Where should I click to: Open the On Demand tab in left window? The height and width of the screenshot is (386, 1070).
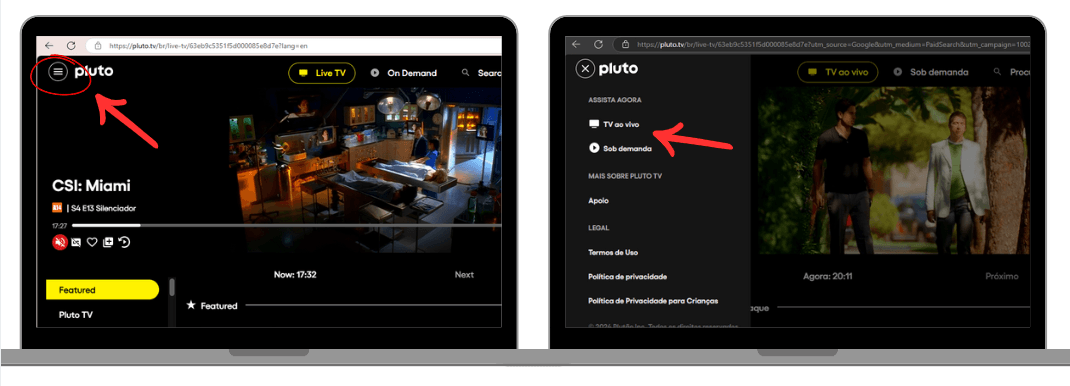tap(403, 73)
